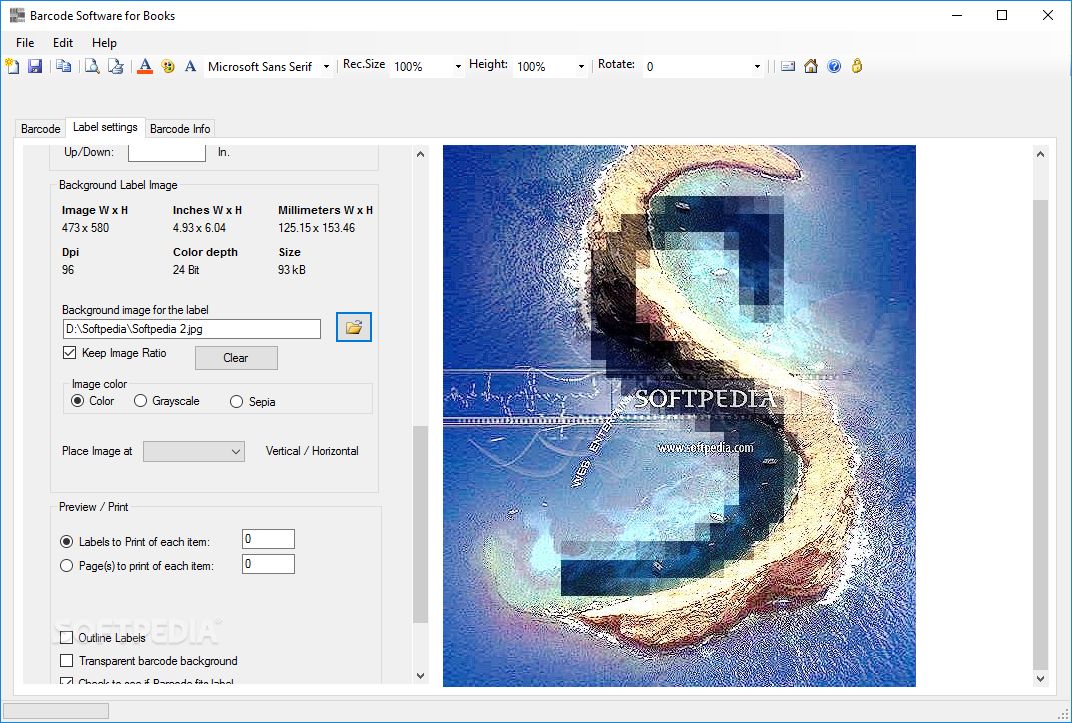Image resolution: width=1072 pixels, height=723 pixels.
Task: Click the gold padlock register icon
Action: pyautogui.click(x=857, y=66)
